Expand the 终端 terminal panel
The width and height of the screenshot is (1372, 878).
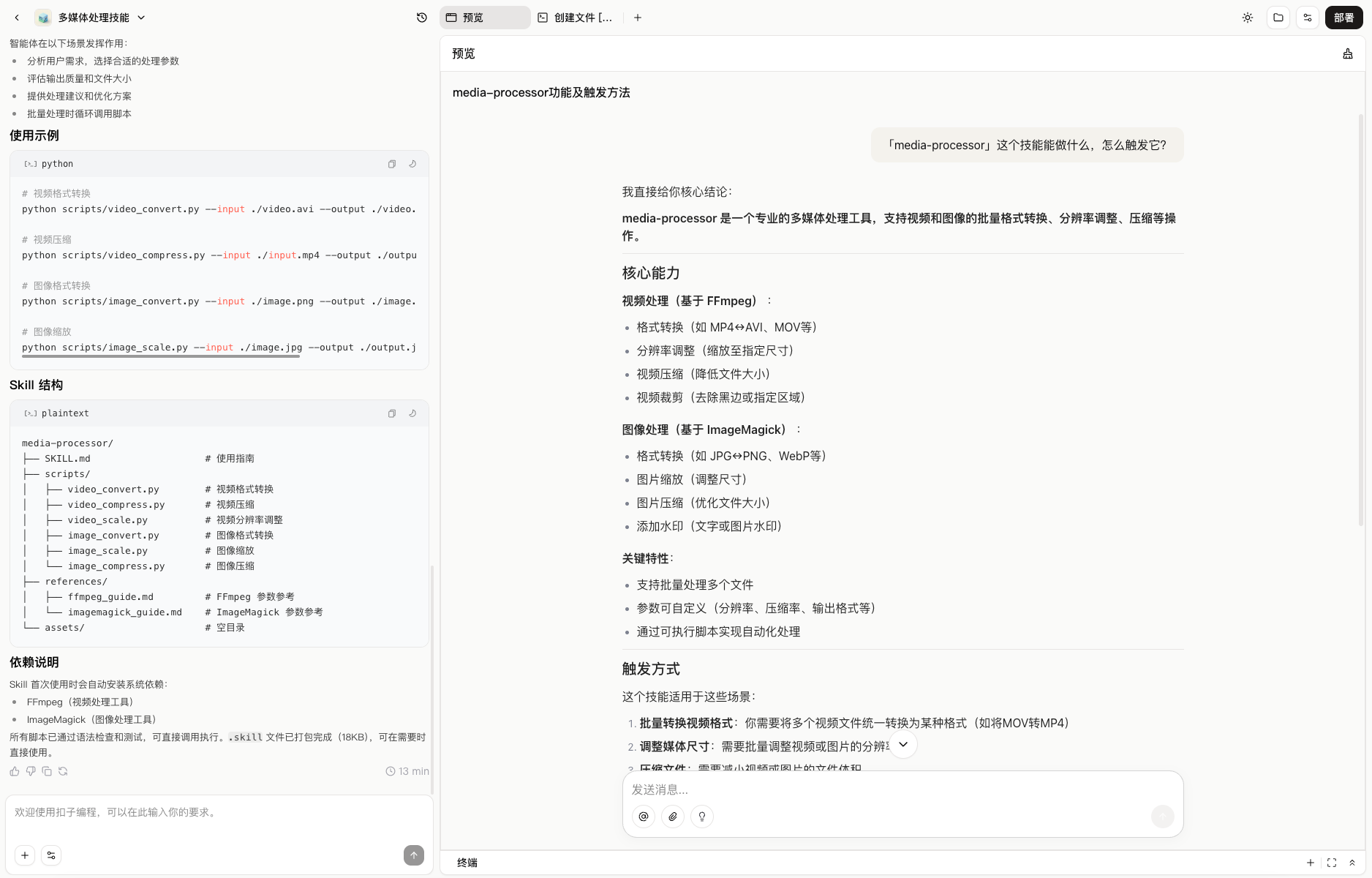click(1352, 863)
